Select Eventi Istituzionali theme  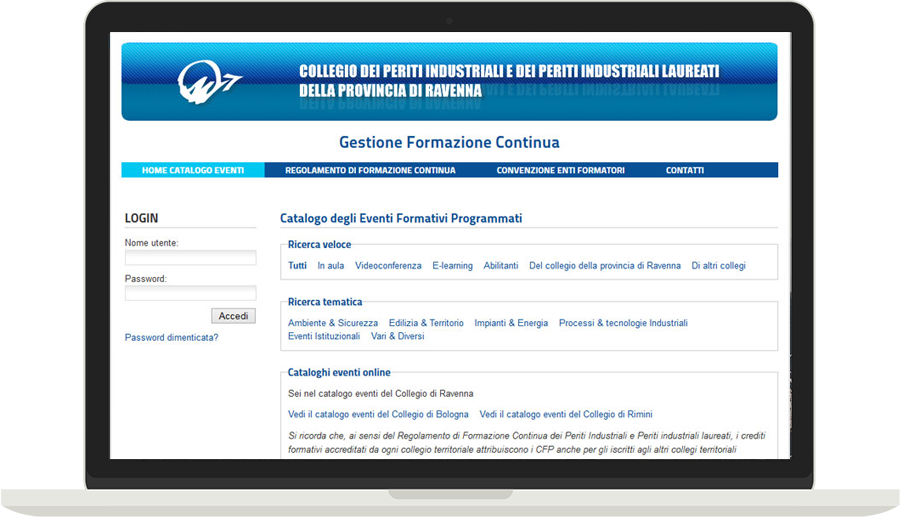[x=324, y=336]
